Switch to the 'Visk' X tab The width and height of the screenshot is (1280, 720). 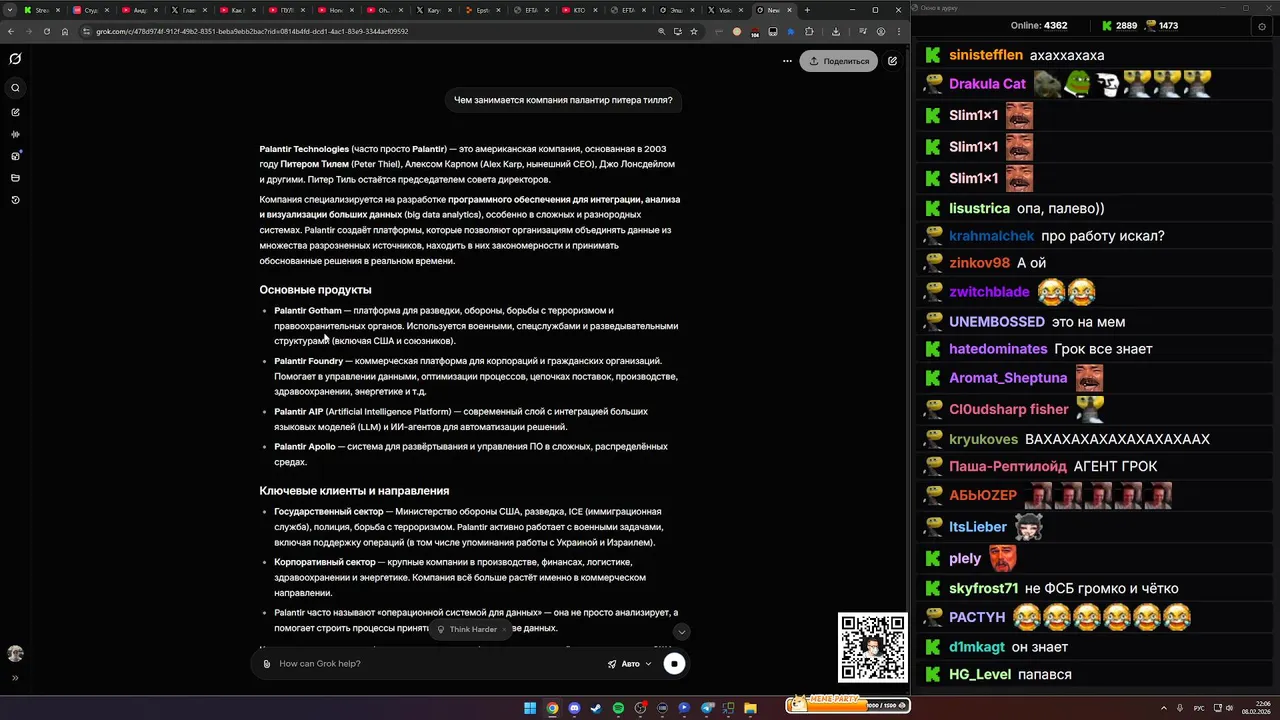tap(725, 10)
